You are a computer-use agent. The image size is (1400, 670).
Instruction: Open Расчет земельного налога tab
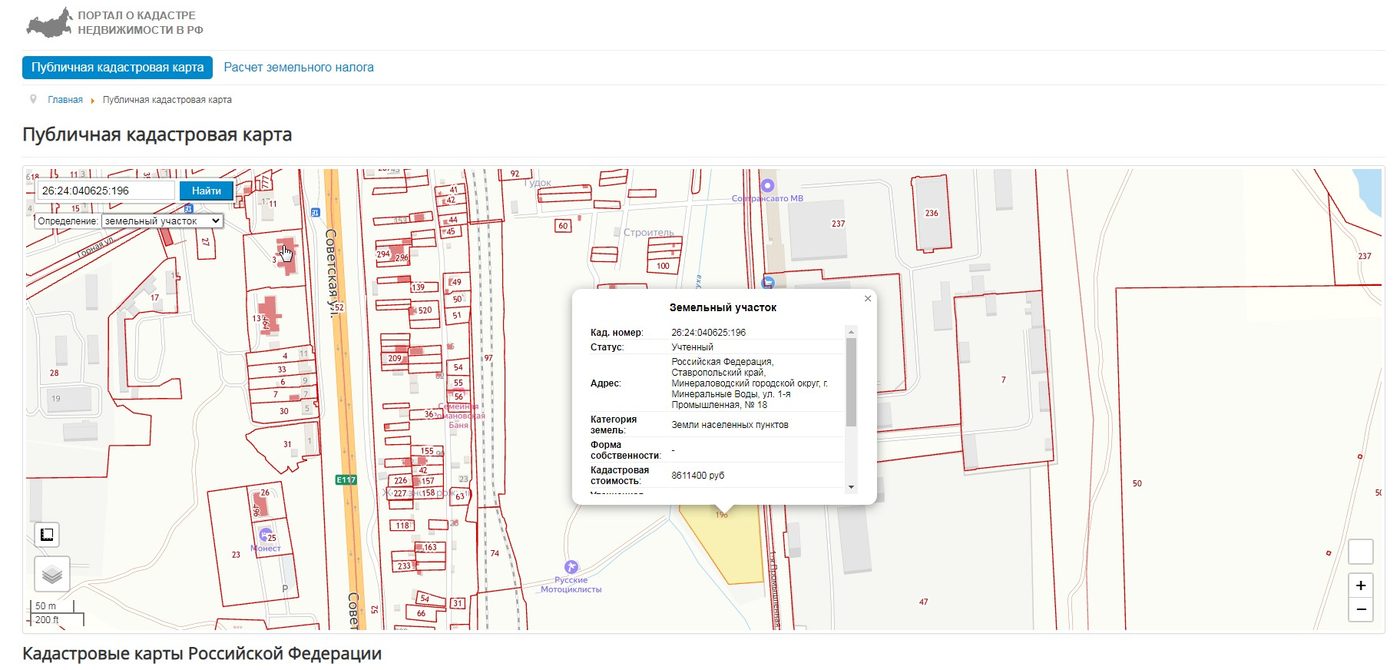click(x=299, y=68)
